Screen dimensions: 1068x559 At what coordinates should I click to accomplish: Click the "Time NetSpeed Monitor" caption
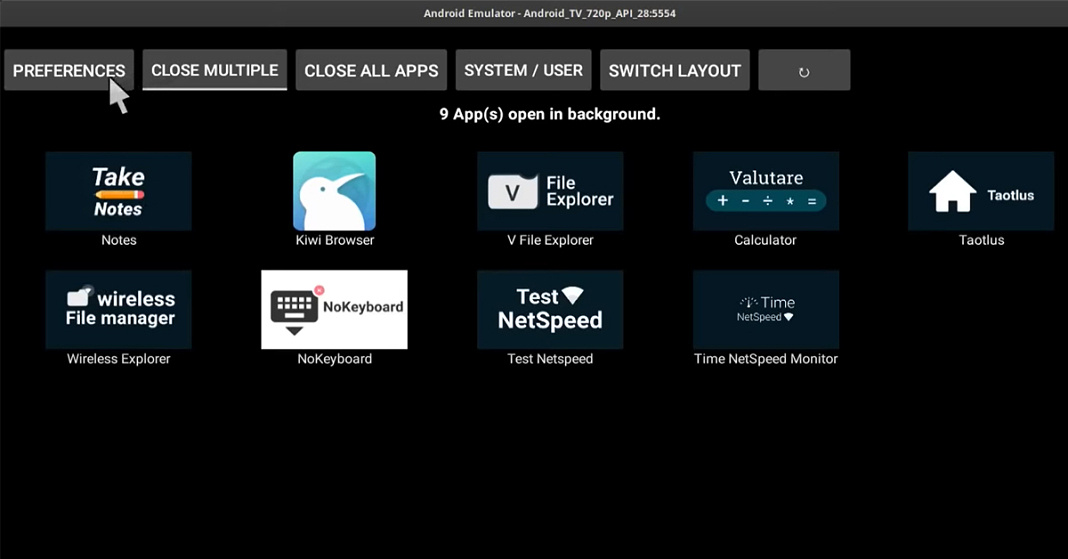[x=766, y=359]
